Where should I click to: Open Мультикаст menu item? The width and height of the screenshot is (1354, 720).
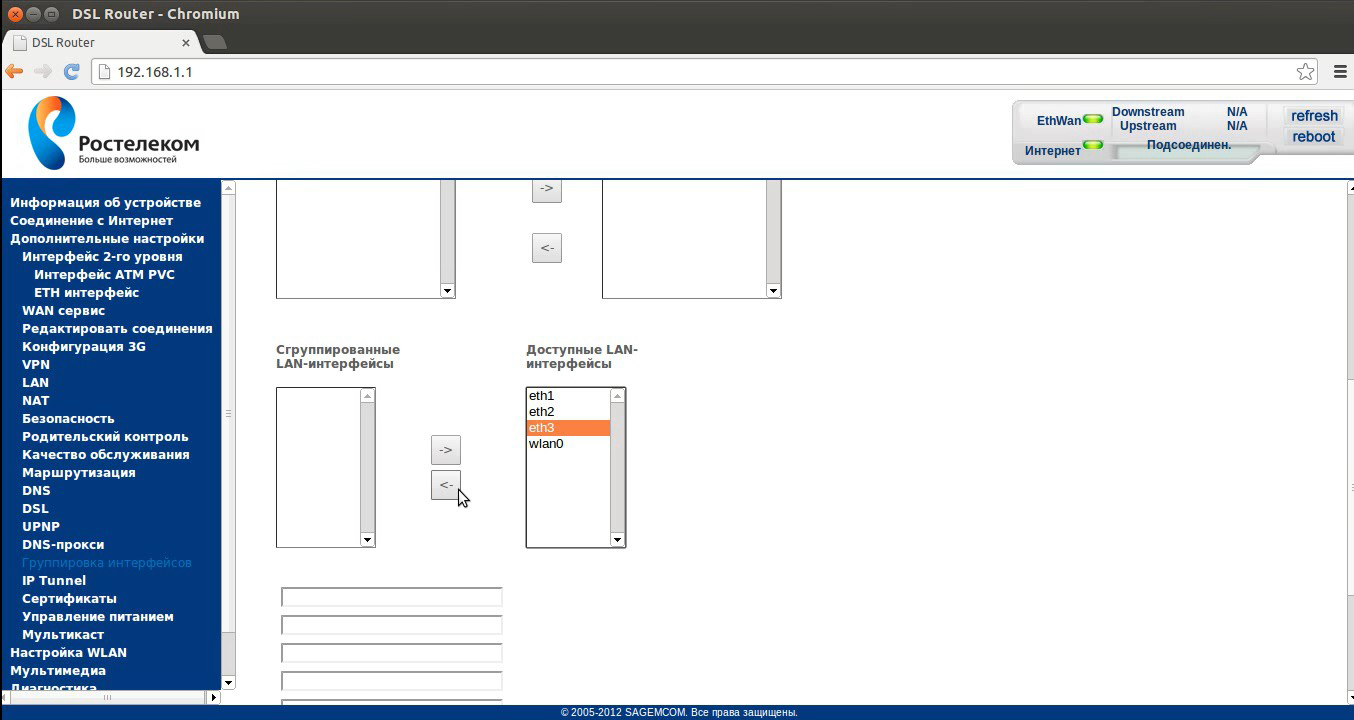click(63, 634)
